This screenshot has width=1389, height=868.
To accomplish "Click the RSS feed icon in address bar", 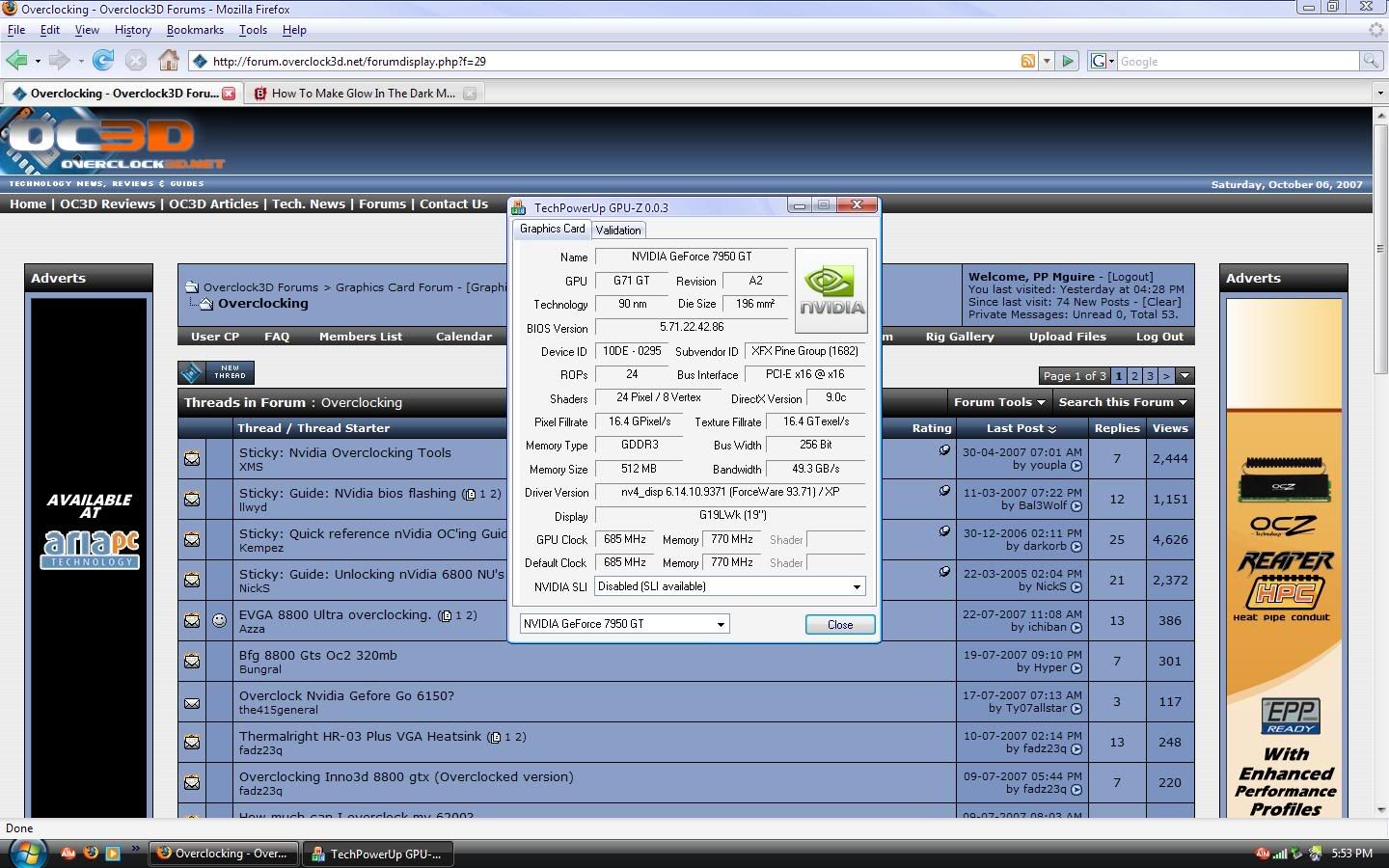I will (1028, 61).
